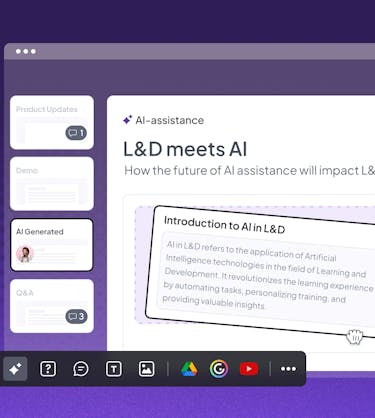
Task: Open the Google Drive integration
Action: (189, 369)
